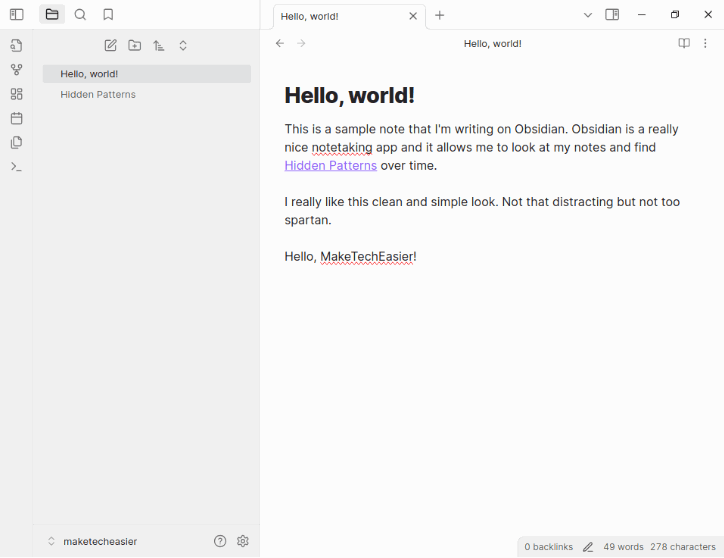Change sort order icon
The height and width of the screenshot is (558, 724).
click(158, 45)
